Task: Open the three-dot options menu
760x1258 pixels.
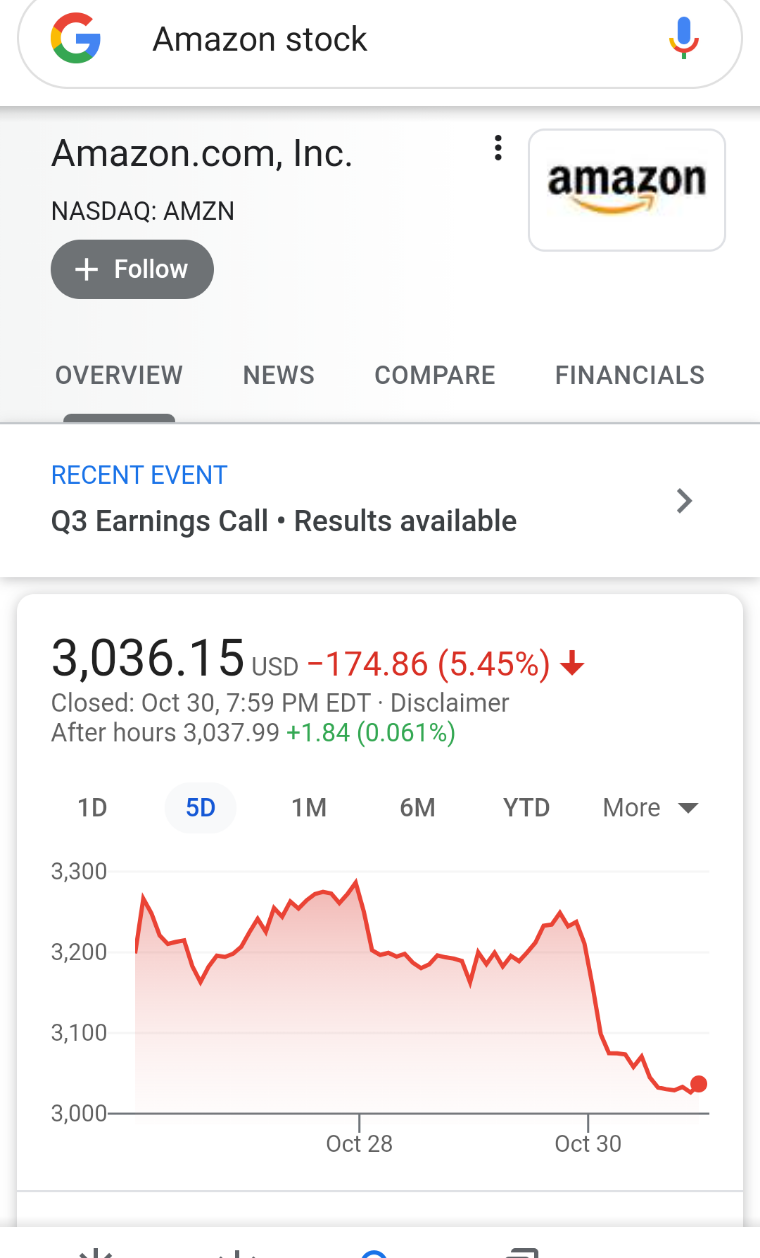Action: (x=497, y=149)
